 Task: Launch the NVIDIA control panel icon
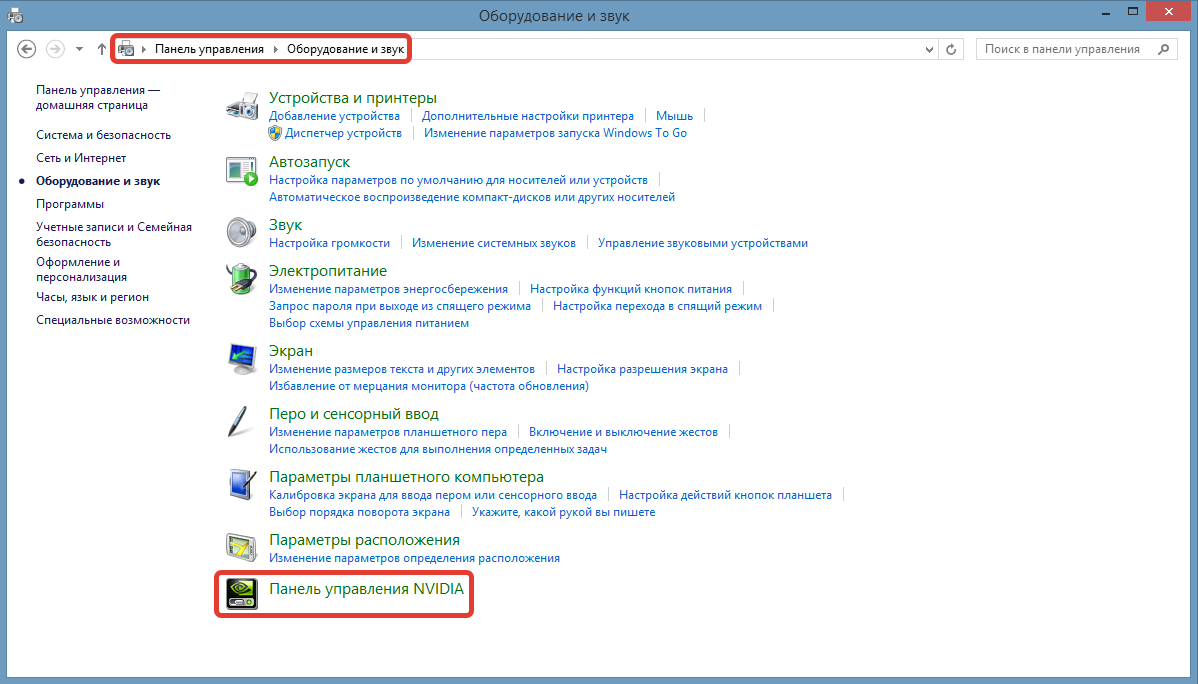point(242,592)
